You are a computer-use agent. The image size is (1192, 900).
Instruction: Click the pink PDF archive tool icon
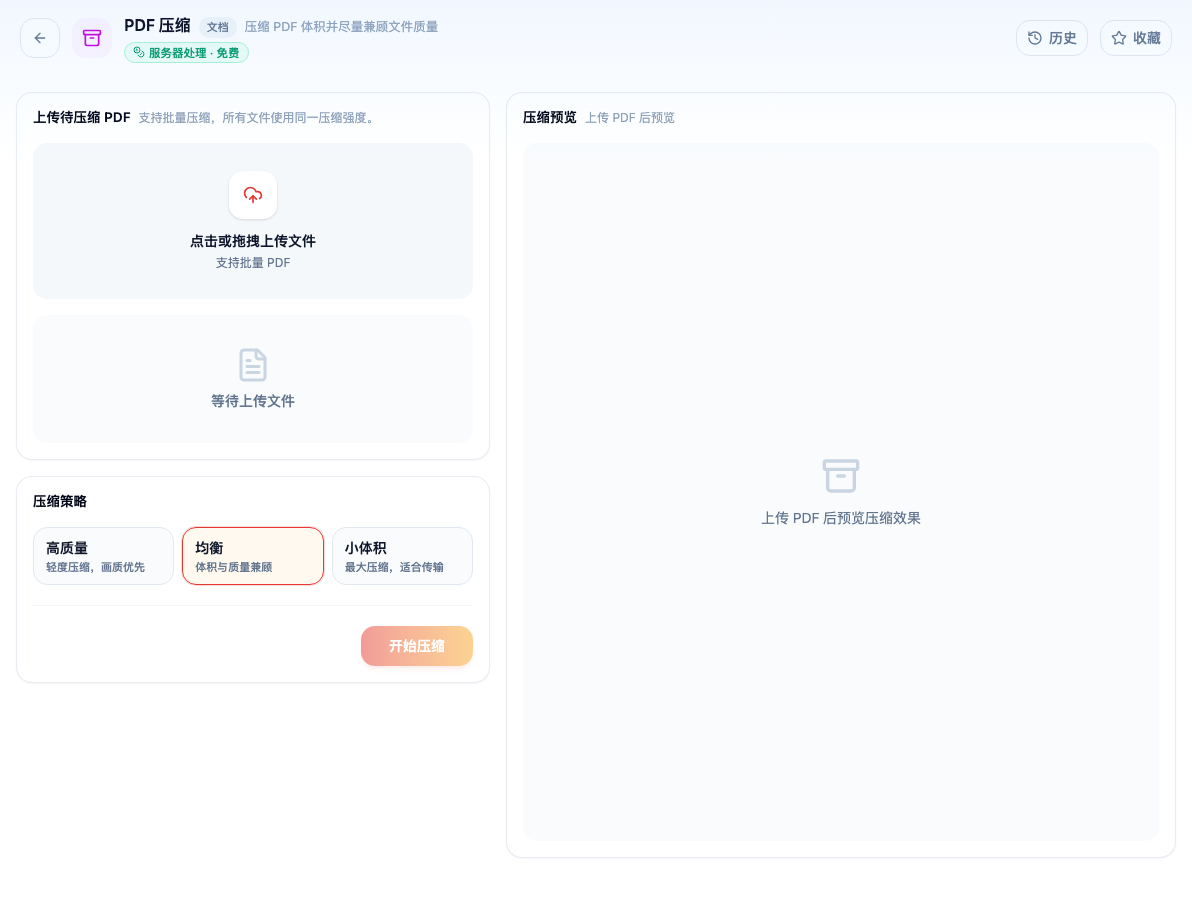coord(92,38)
